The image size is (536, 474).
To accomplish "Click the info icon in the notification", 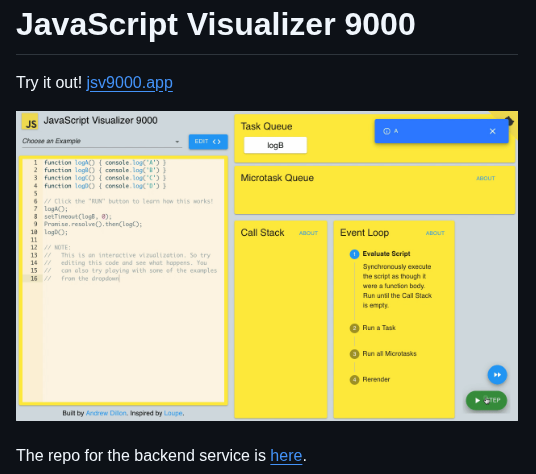I will click(387, 131).
